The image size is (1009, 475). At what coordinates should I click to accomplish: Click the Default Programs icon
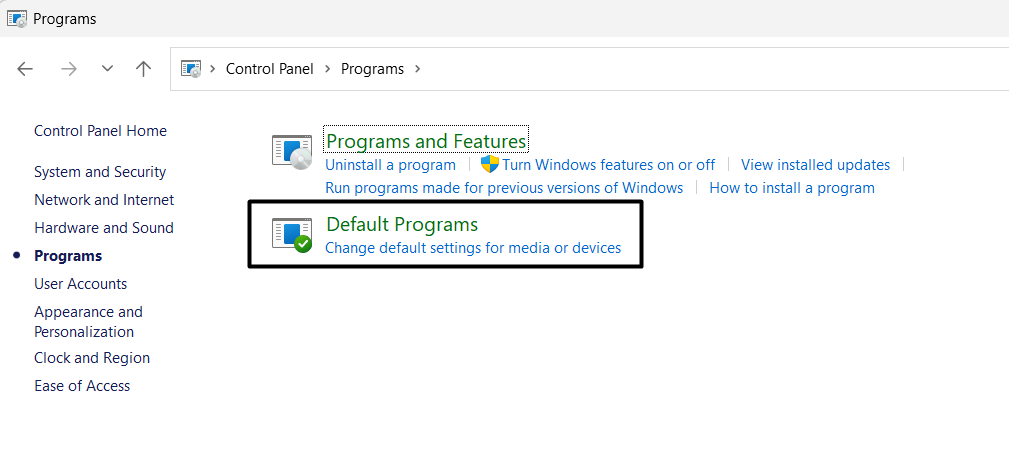292,235
